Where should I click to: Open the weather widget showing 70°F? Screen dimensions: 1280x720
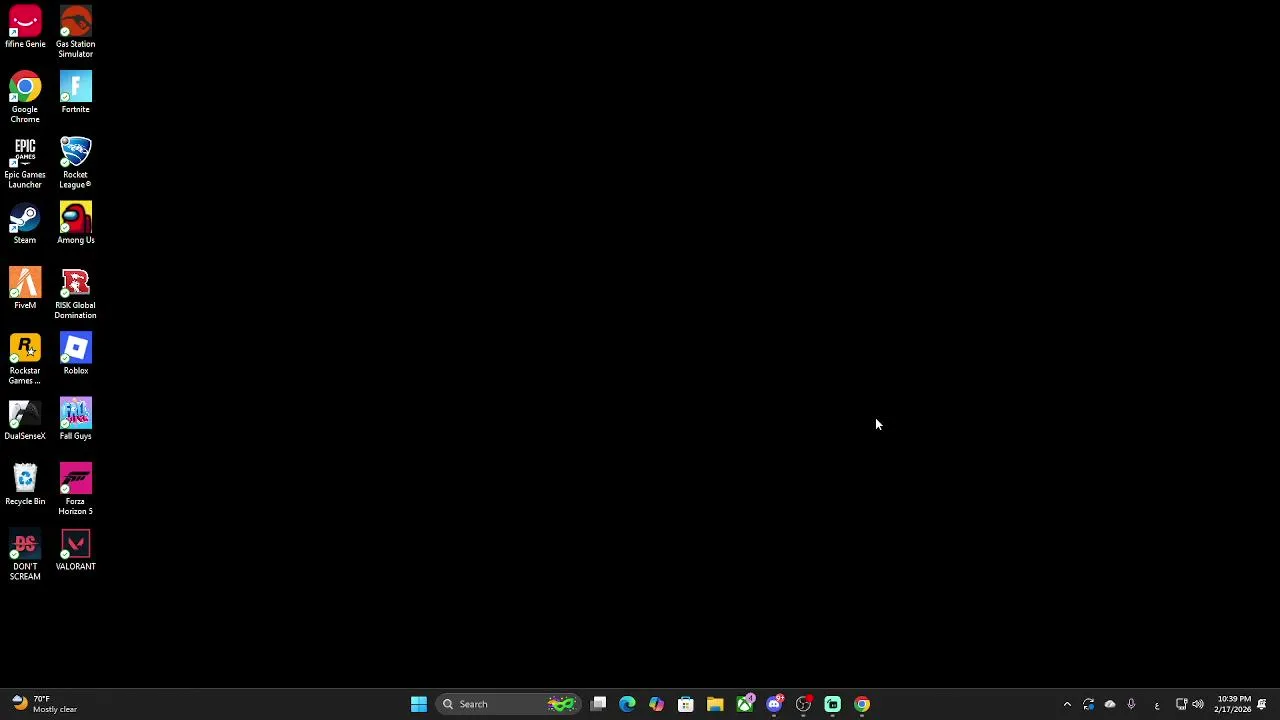click(x=44, y=704)
